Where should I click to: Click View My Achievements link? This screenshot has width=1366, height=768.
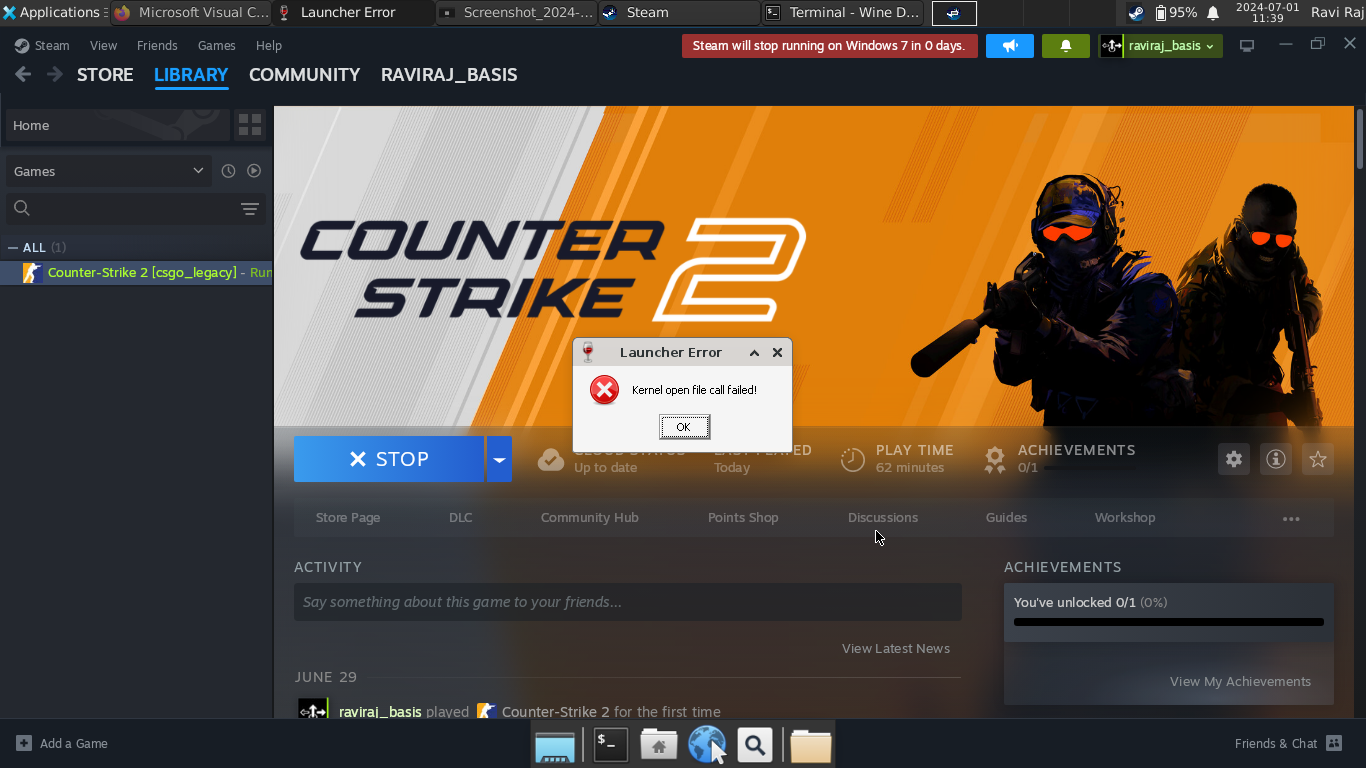point(1240,681)
